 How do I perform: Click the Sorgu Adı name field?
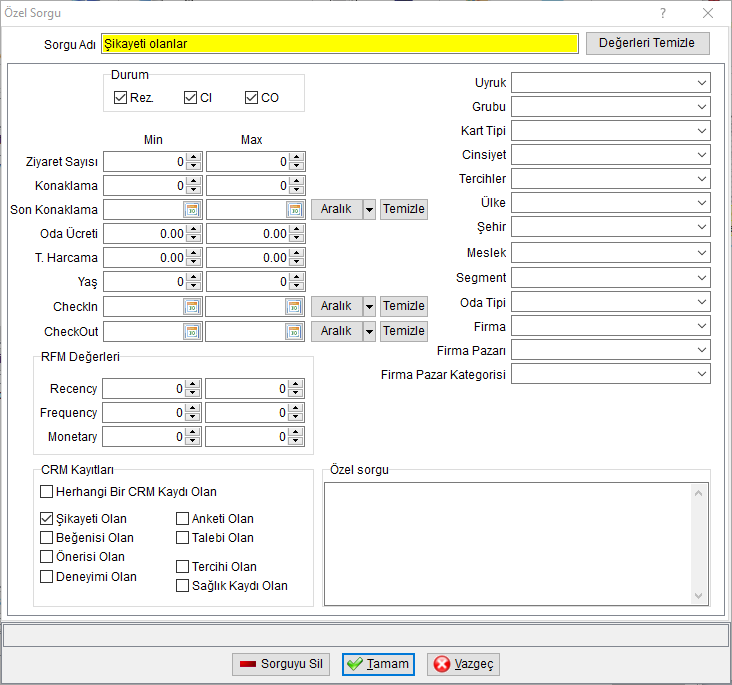pos(340,44)
